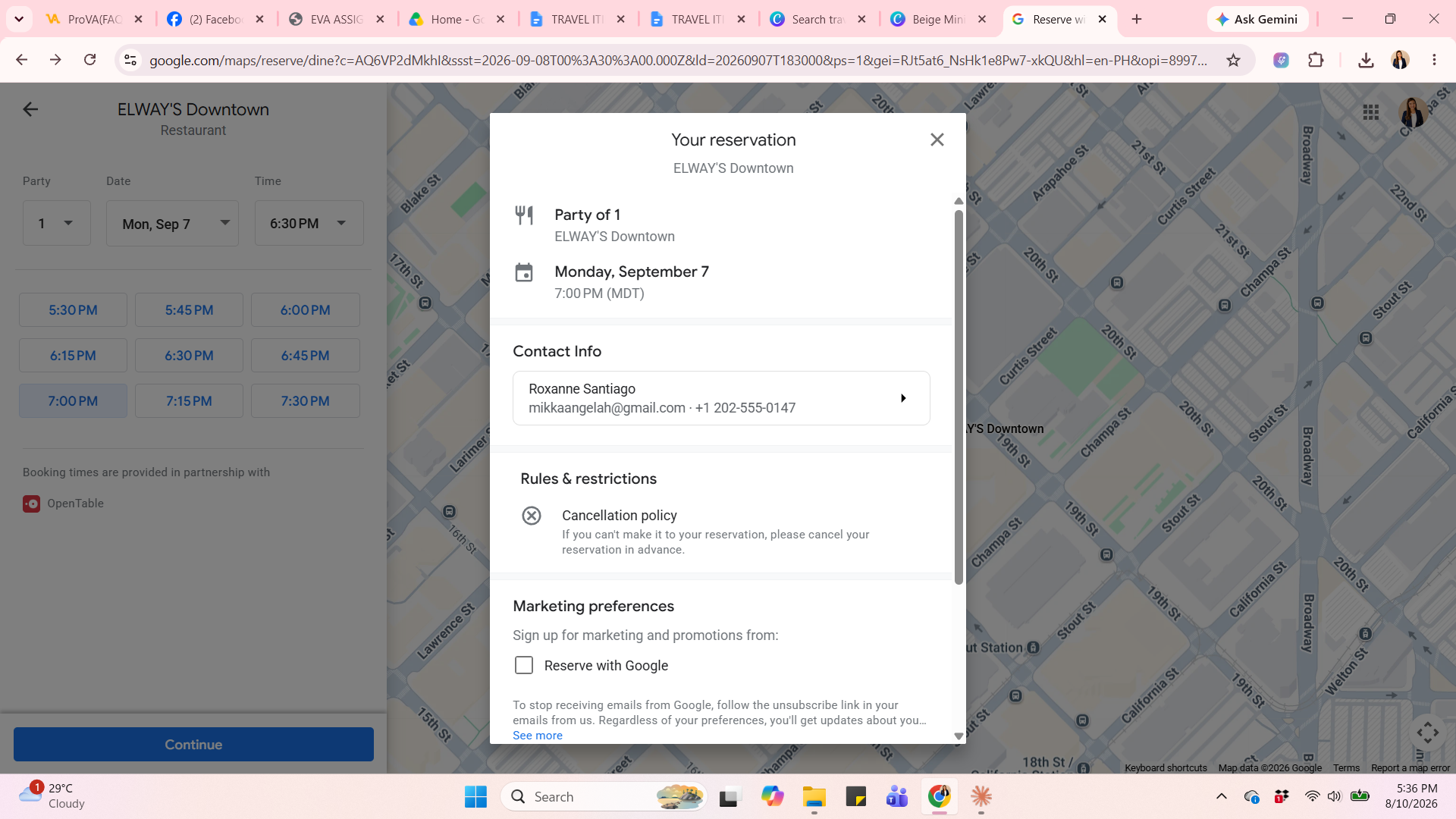This screenshot has height=819, width=1456.
Task: Pick the 7:30 PM time slot
Action: (x=306, y=401)
